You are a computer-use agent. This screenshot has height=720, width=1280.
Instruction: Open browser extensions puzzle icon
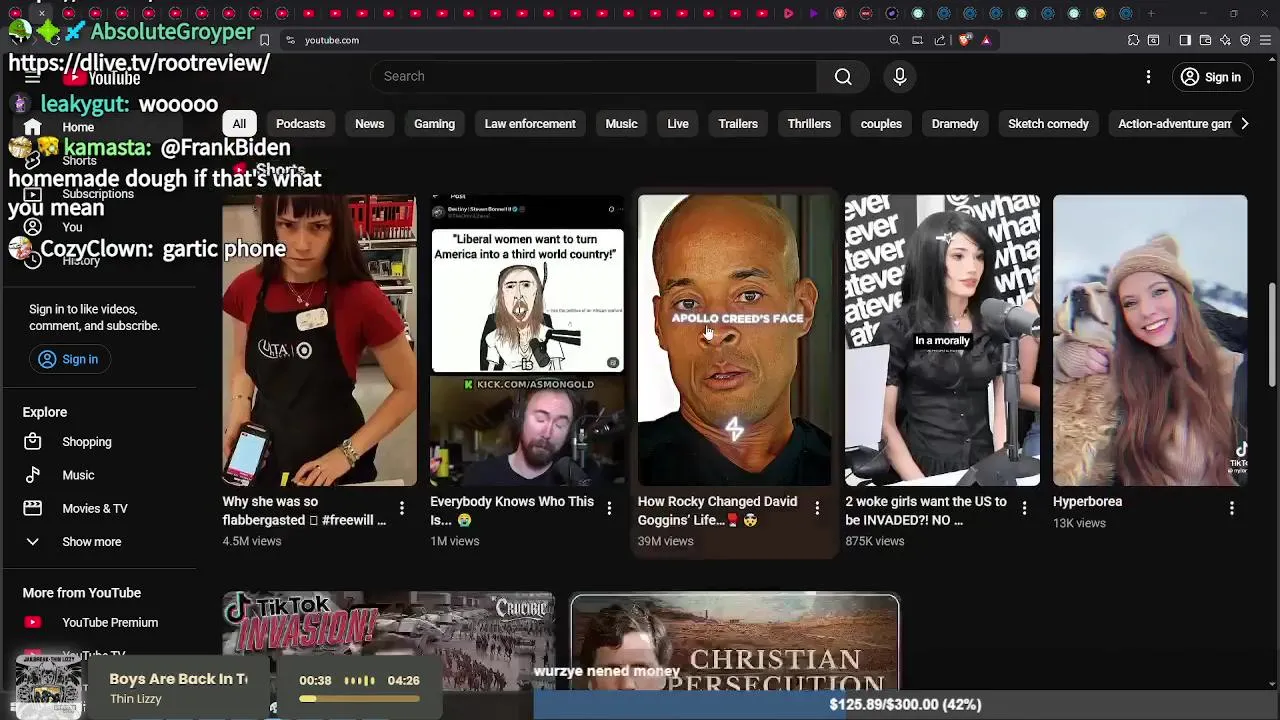pyautogui.click(x=1133, y=40)
